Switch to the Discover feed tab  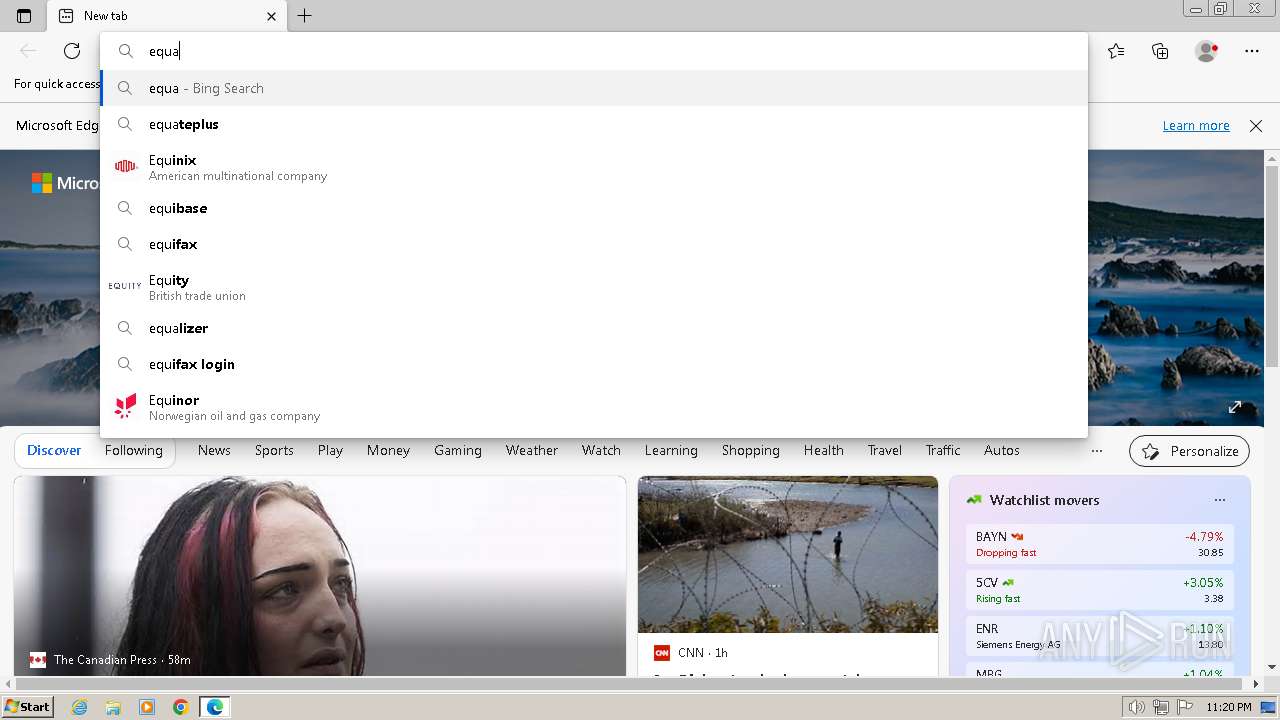54,451
